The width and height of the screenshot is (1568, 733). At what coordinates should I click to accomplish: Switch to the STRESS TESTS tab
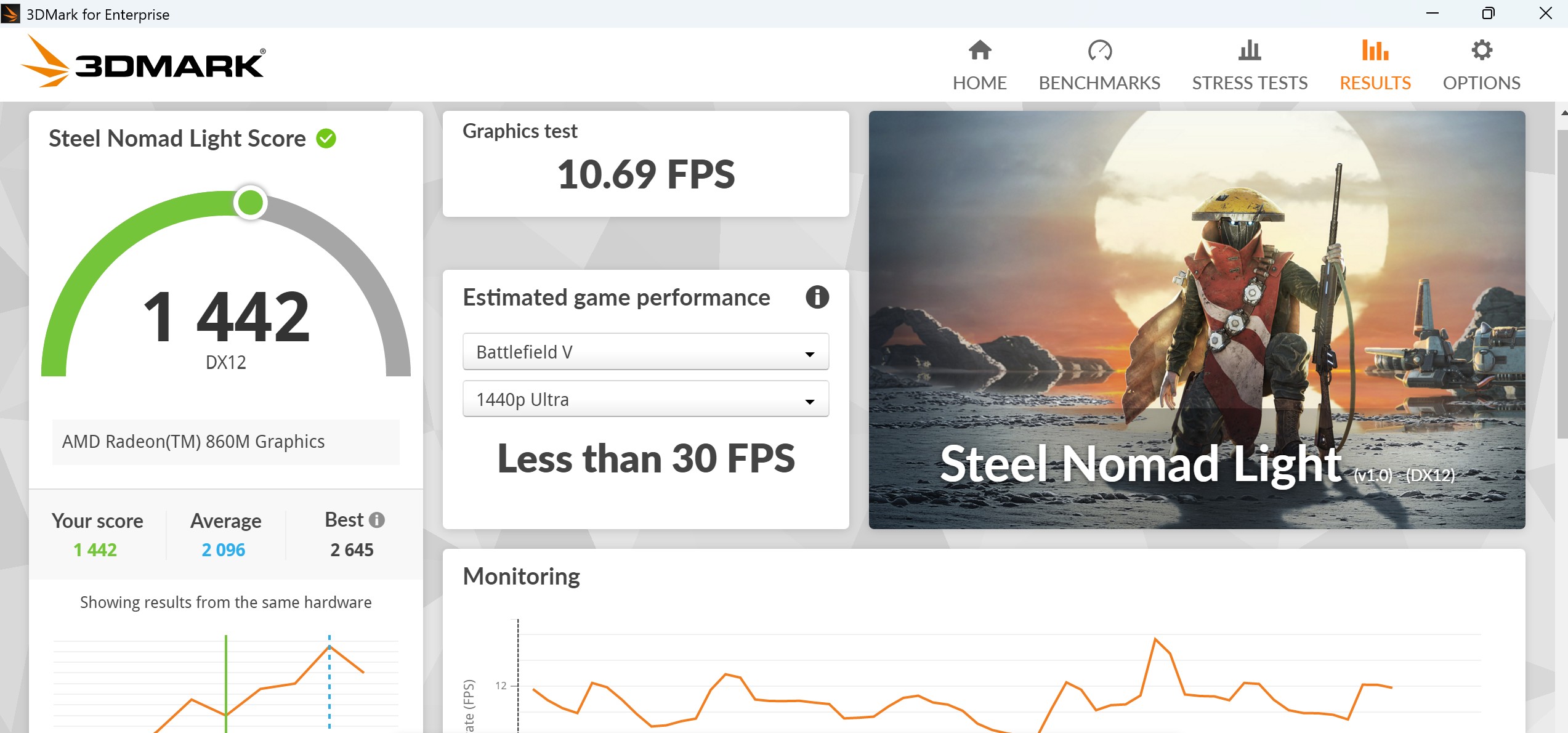(x=1249, y=83)
